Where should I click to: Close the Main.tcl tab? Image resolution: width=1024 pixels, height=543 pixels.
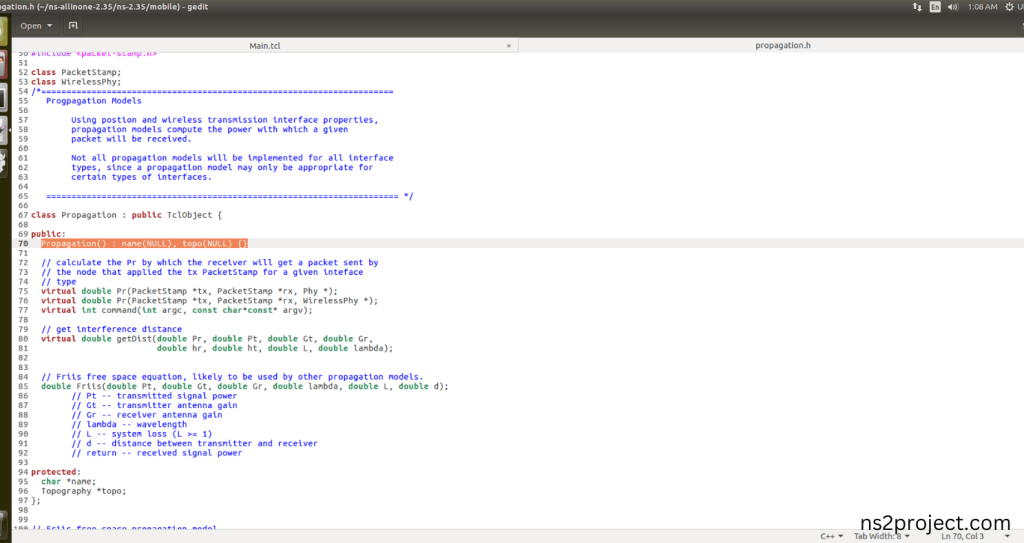509,46
